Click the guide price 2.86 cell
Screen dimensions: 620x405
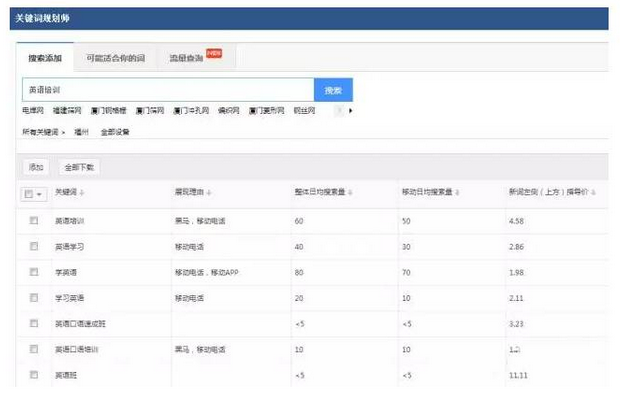[516, 247]
